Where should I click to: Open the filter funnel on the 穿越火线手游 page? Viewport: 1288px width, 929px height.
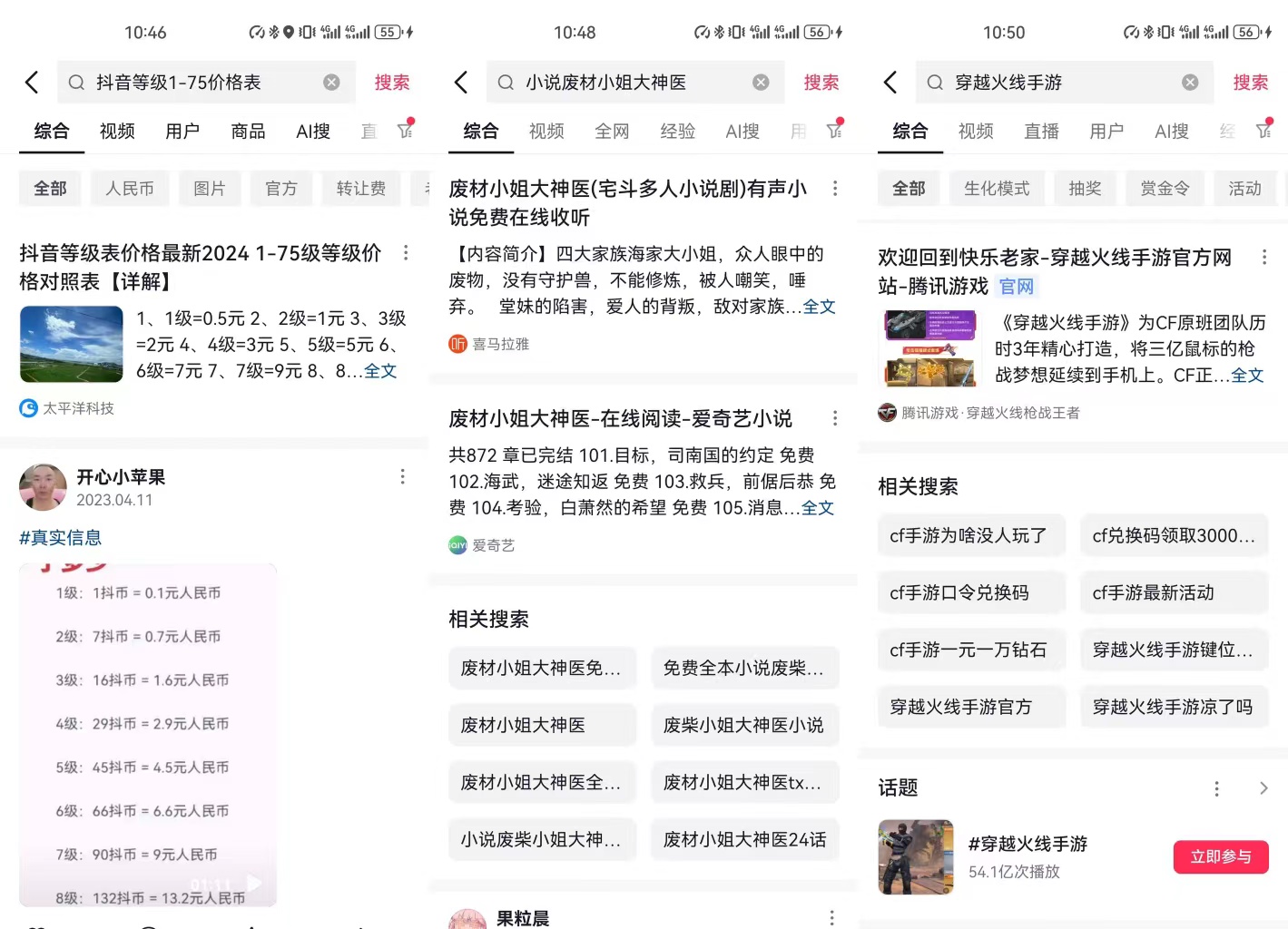coord(1264,131)
